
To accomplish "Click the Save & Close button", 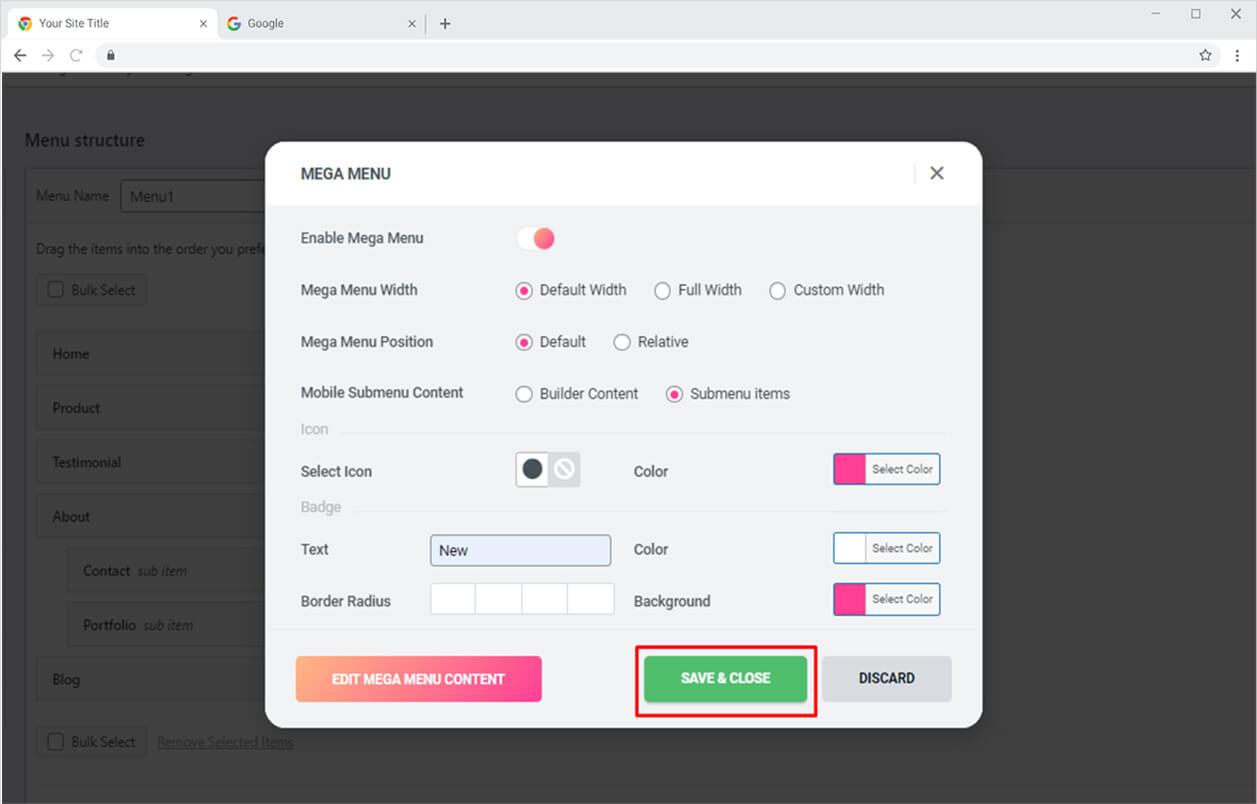I will [725, 679].
